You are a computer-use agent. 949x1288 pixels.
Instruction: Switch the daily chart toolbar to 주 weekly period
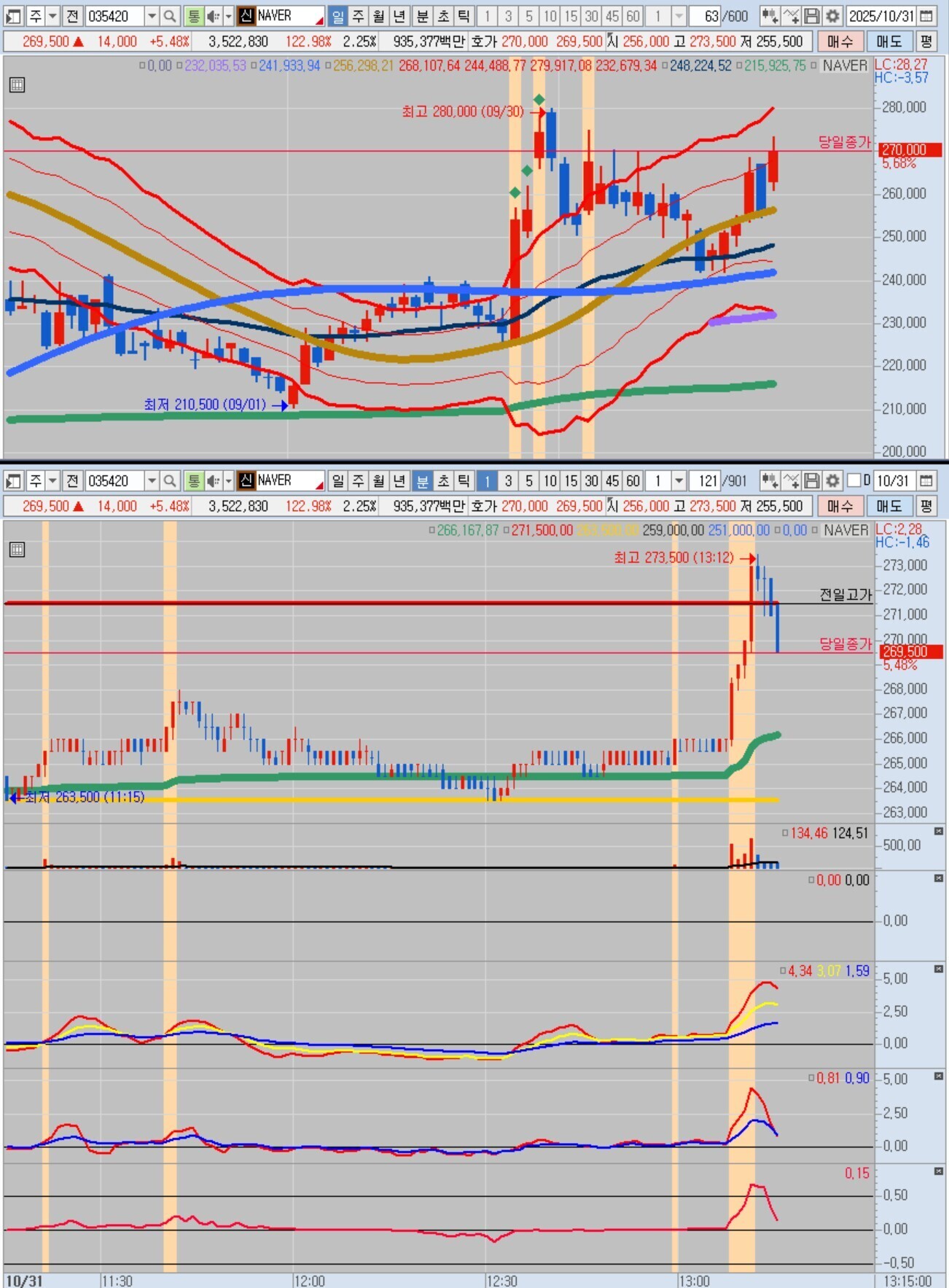point(358,16)
